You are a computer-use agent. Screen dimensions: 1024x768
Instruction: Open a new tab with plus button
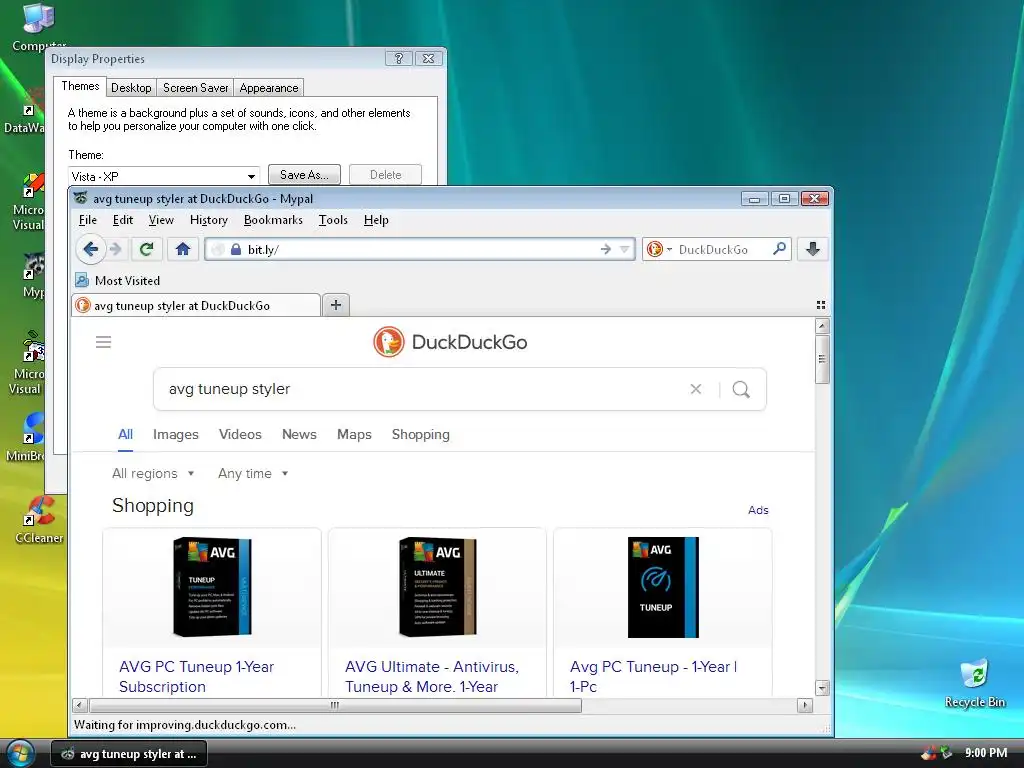(336, 305)
